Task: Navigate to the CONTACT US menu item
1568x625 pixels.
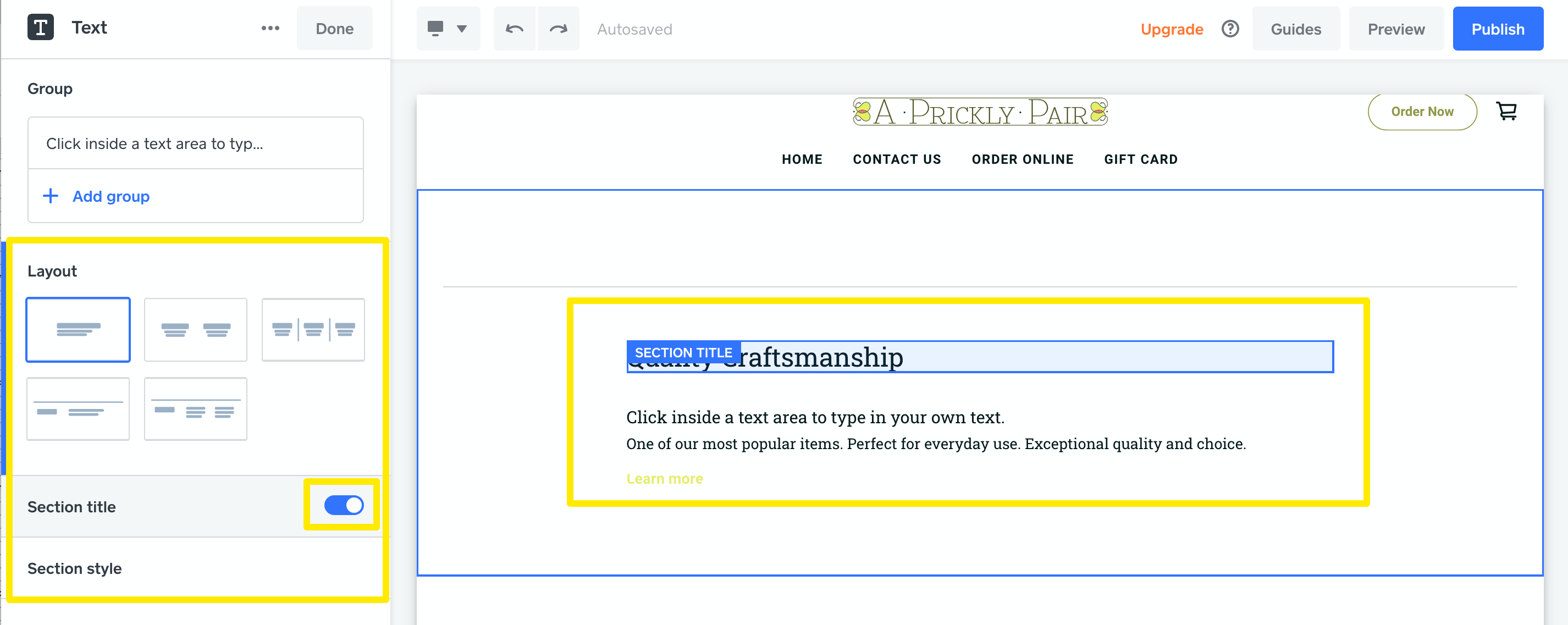Action: click(897, 159)
